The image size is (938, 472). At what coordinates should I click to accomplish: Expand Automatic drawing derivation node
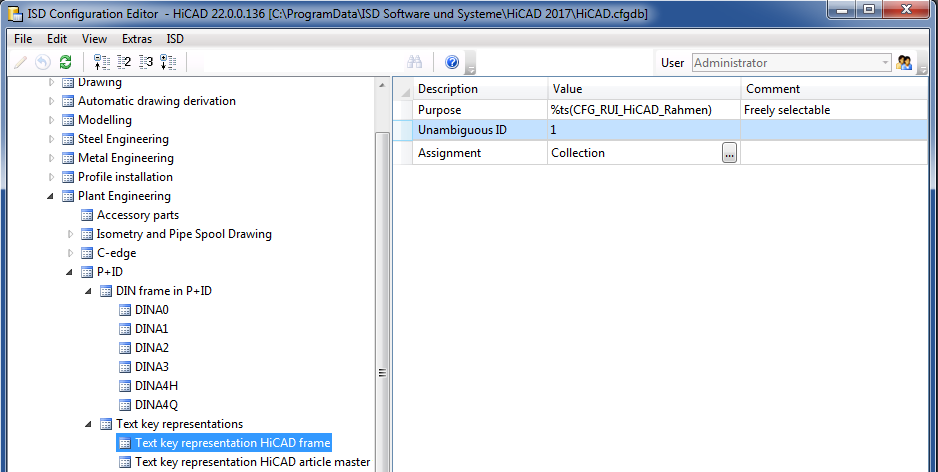pos(51,101)
